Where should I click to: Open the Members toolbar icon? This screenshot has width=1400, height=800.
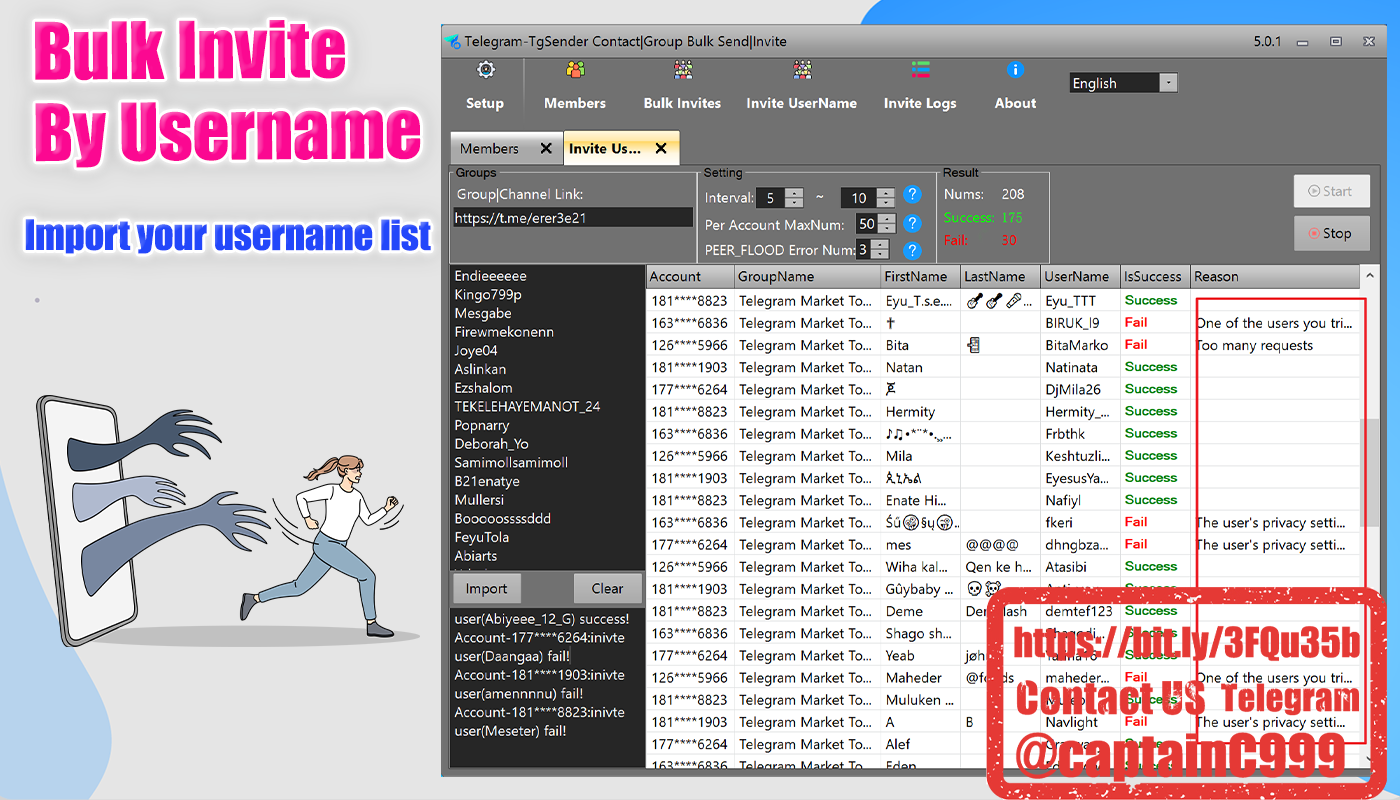pyautogui.click(x=575, y=70)
